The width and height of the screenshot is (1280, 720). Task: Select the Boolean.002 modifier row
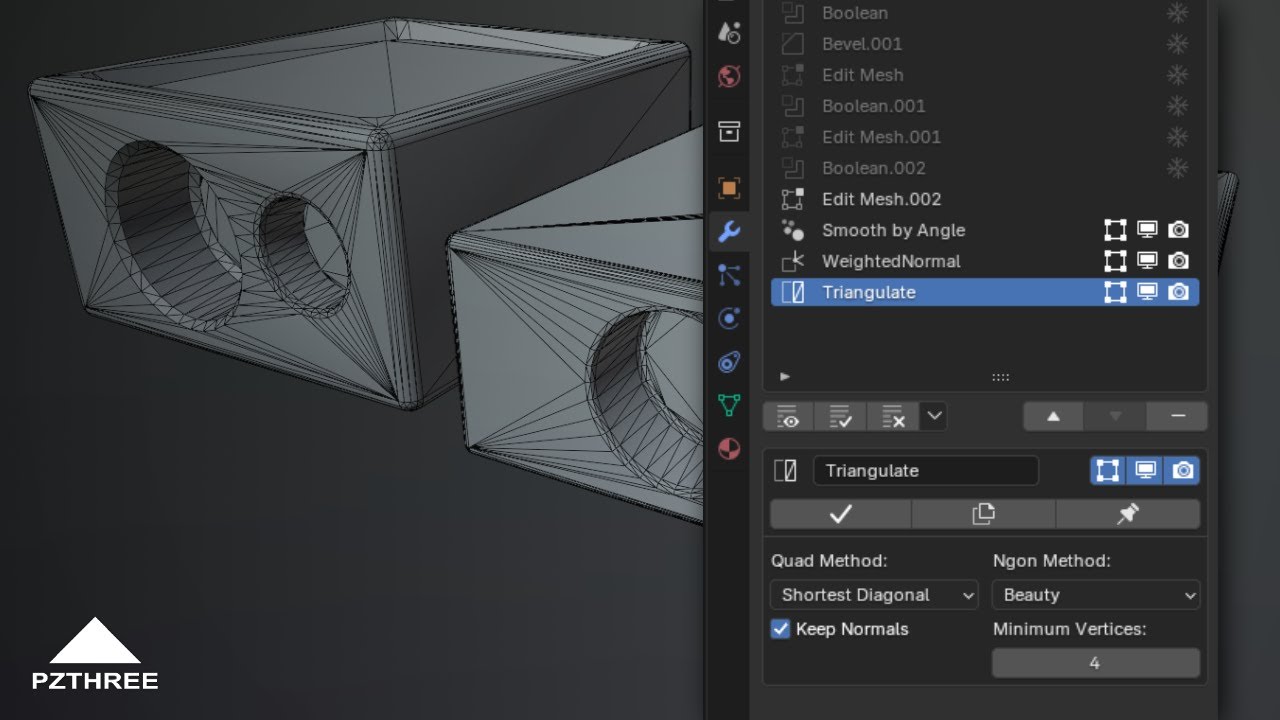point(985,168)
